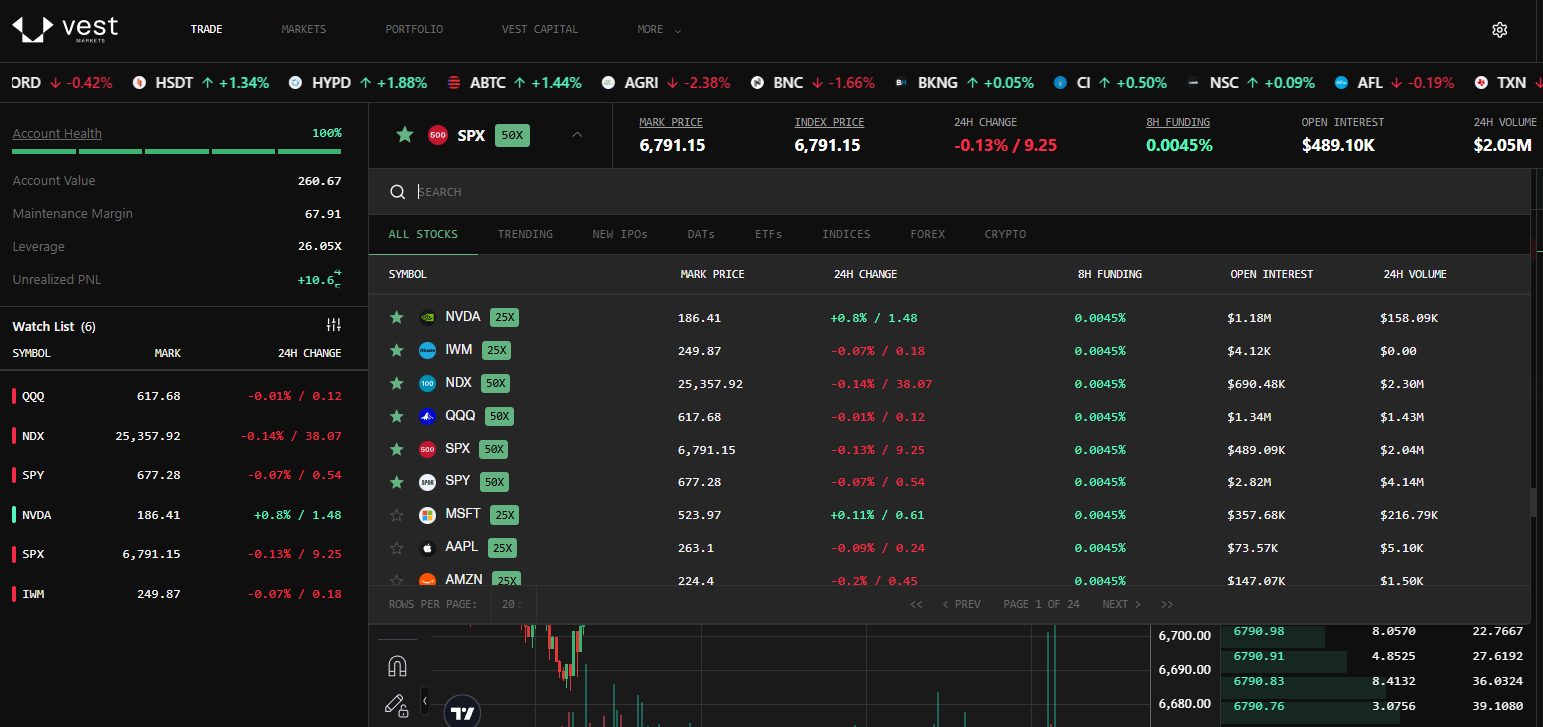This screenshot has height=727, width=1543.
Task: Switch to the TRENDING tab
Action: pos(525,234)
